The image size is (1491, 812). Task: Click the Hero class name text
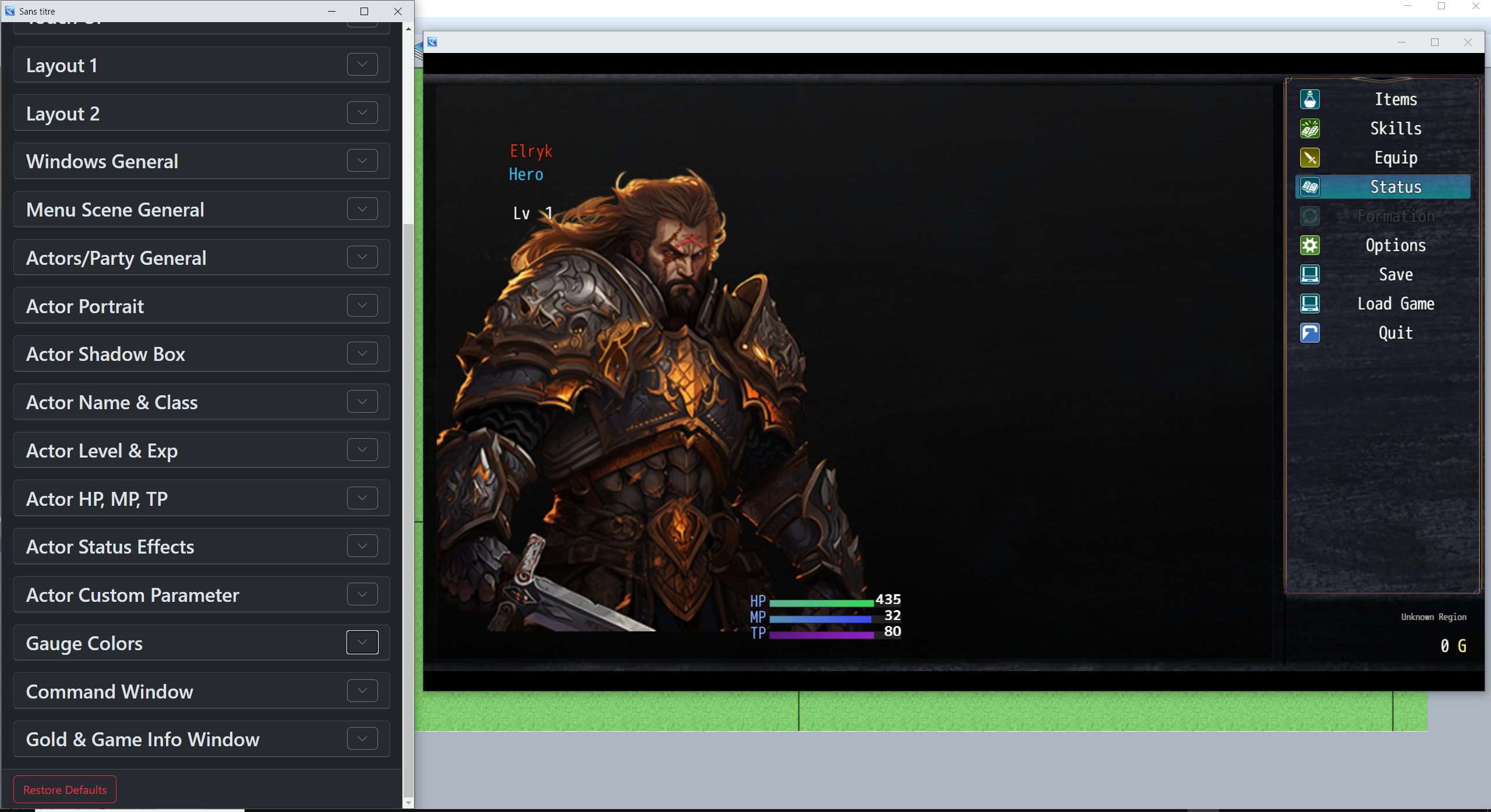click(x=526, y=175)
